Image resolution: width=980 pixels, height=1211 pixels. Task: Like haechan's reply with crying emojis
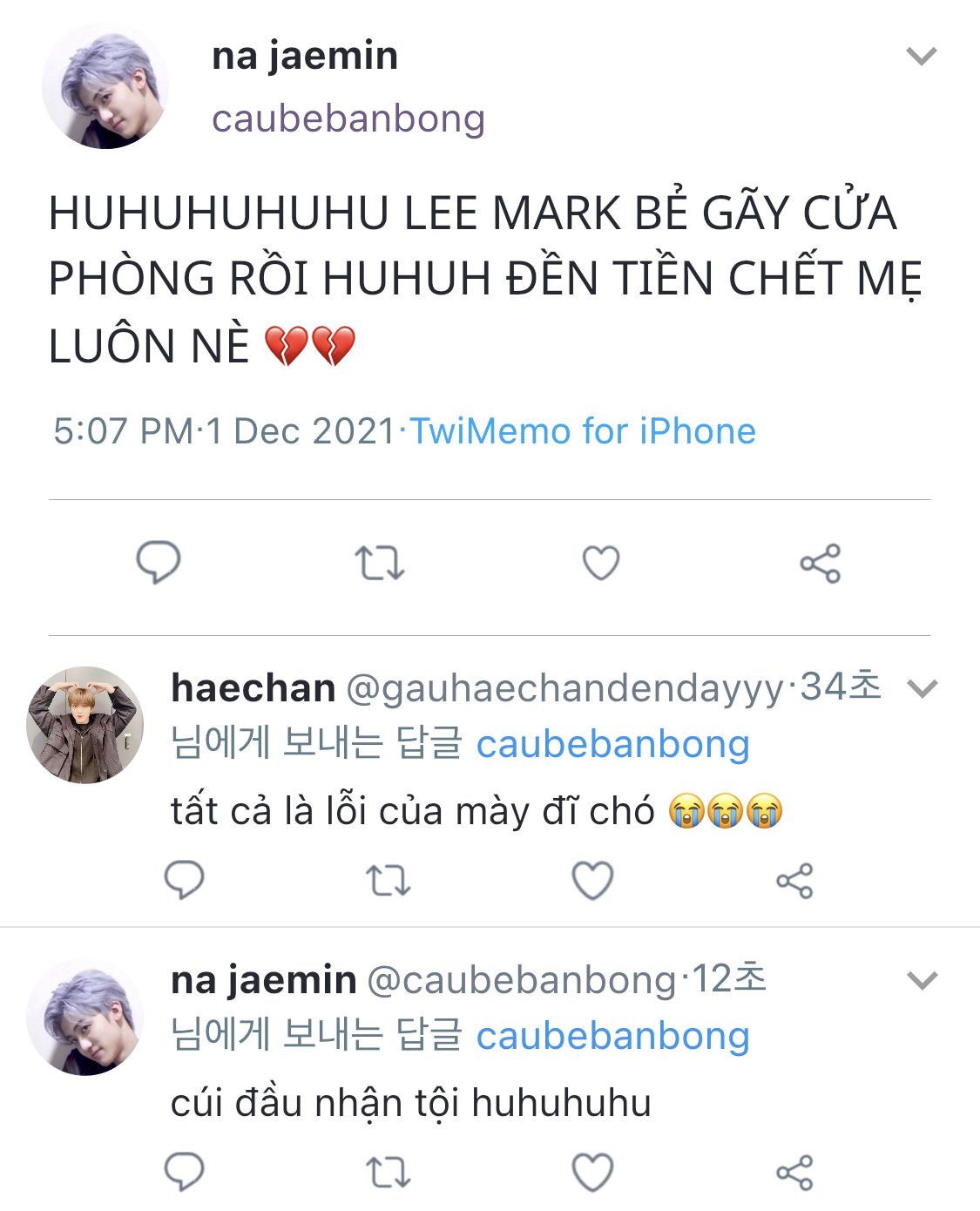click(592, 880)
